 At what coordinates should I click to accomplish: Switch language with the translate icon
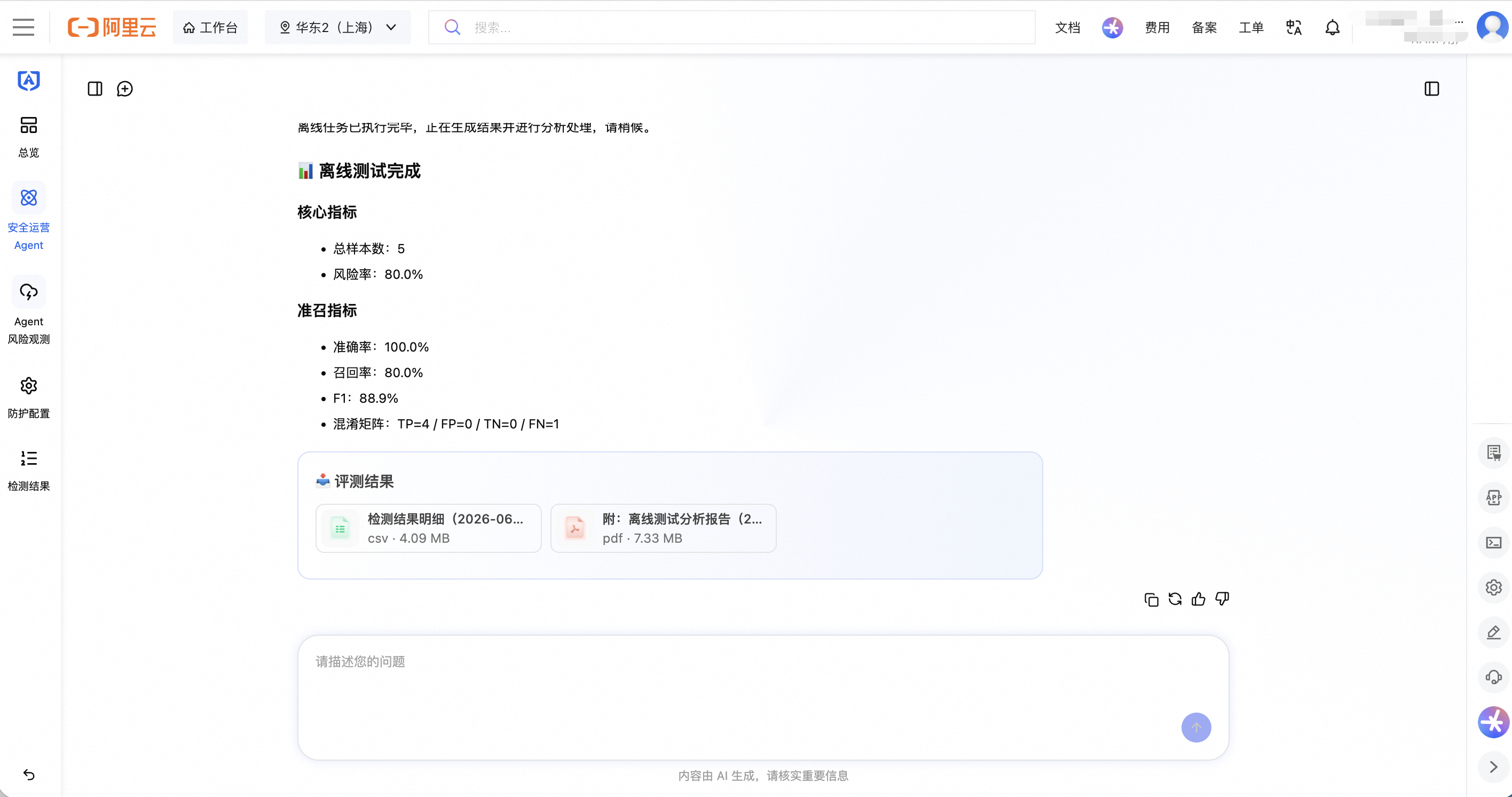pos(1294,28)
